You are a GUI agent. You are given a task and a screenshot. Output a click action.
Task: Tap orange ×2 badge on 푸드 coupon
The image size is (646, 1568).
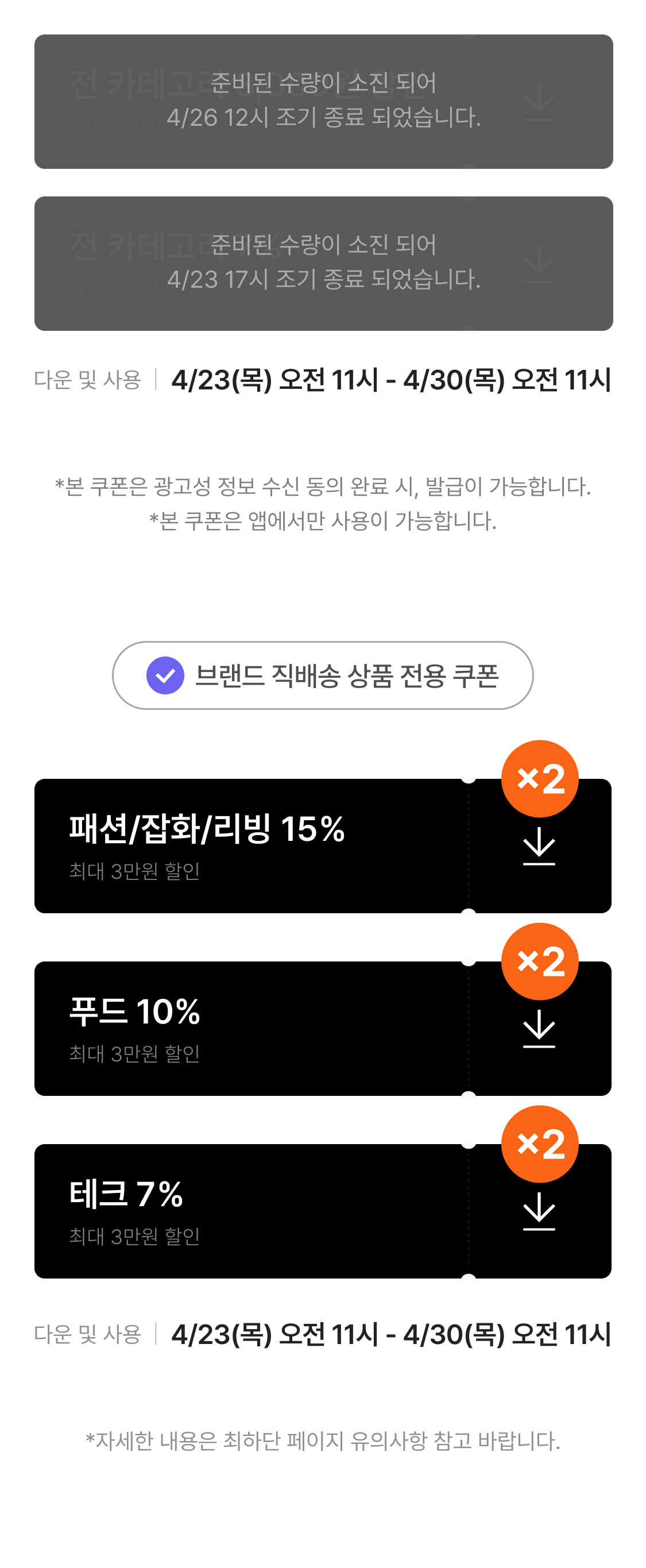[540, 961]
